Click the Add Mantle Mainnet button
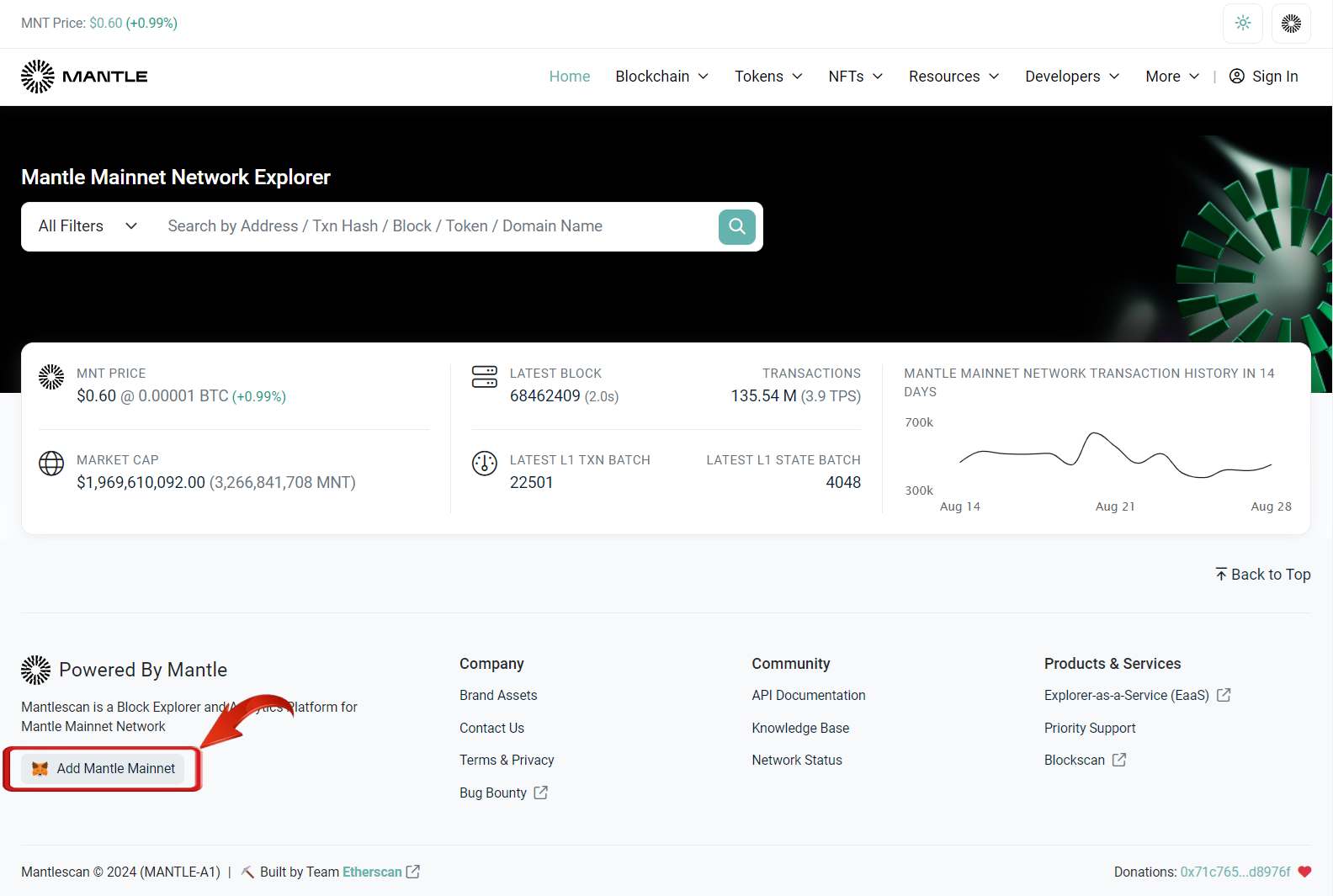The image size is (1333, 896). click(103, 768)
